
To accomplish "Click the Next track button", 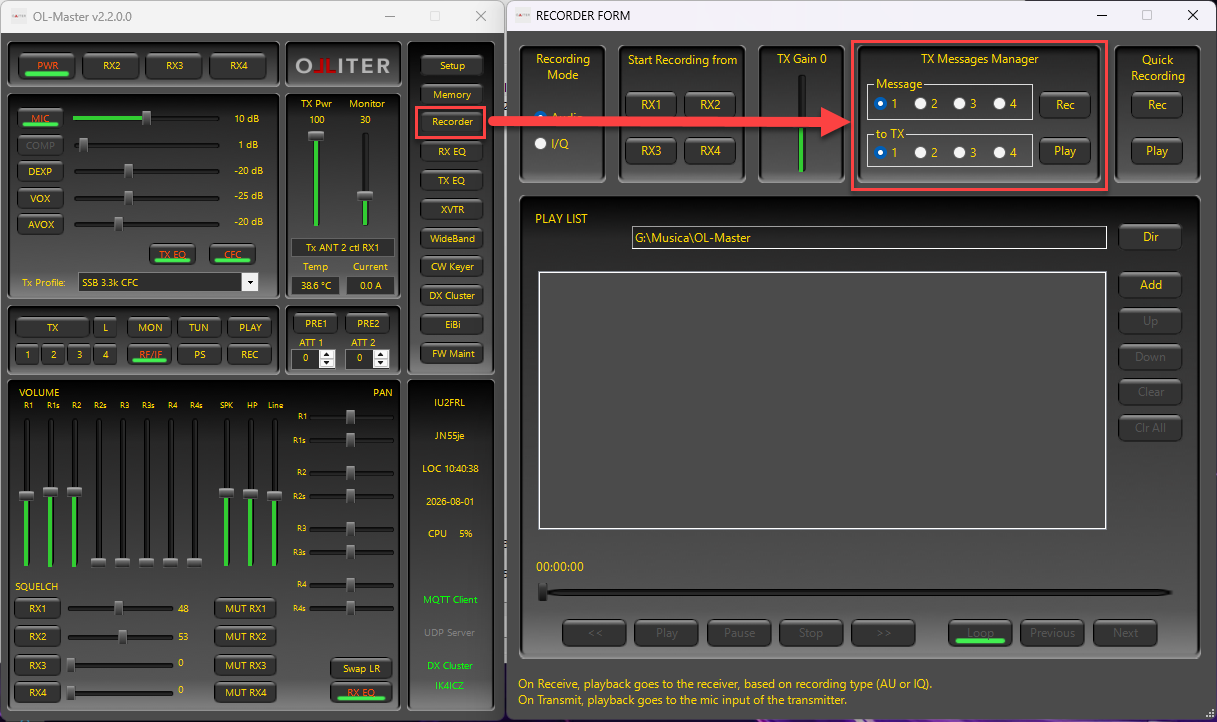I will (1125, 633).
